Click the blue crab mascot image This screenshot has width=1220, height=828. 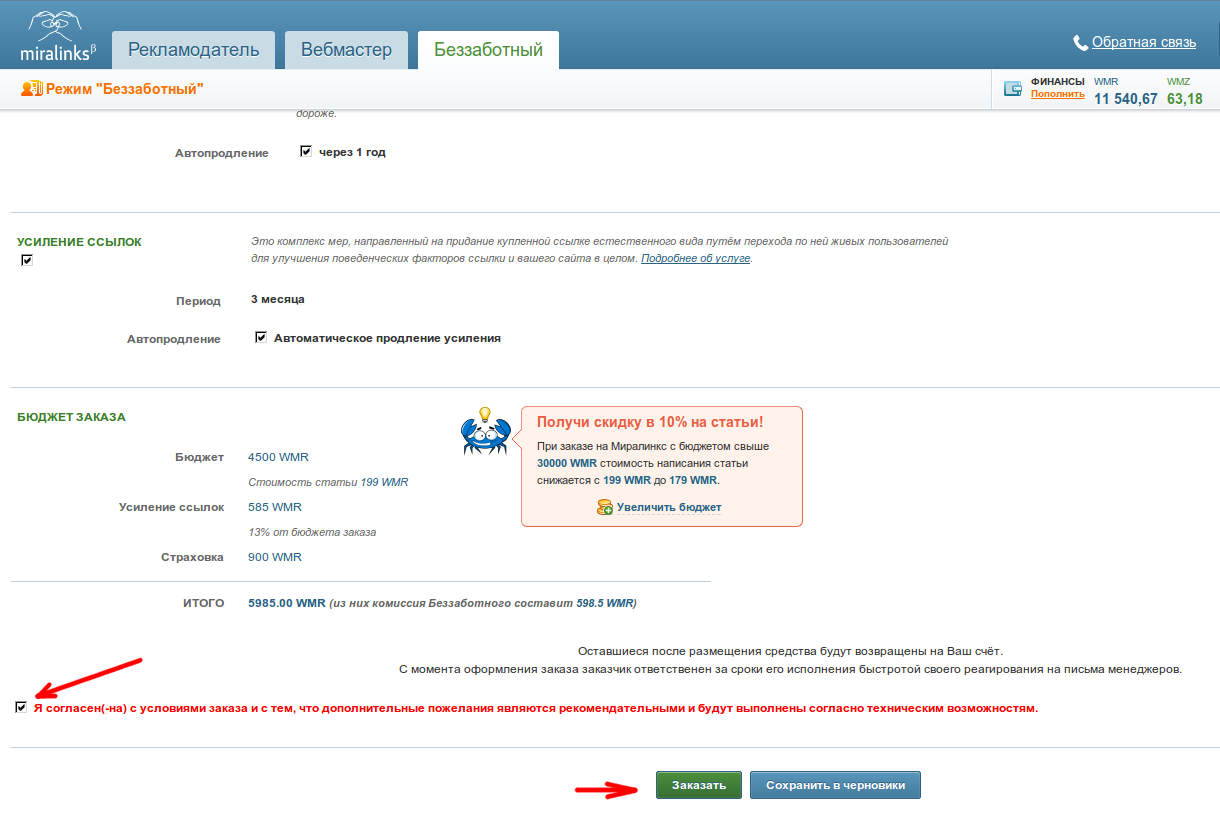(486, 431)
